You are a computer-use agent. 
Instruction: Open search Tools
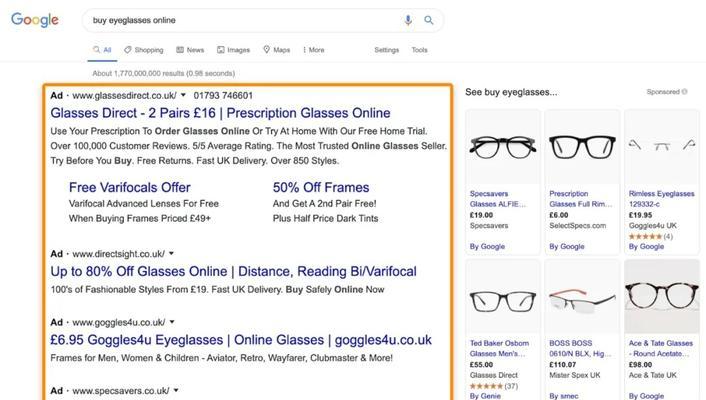(419, 50)
